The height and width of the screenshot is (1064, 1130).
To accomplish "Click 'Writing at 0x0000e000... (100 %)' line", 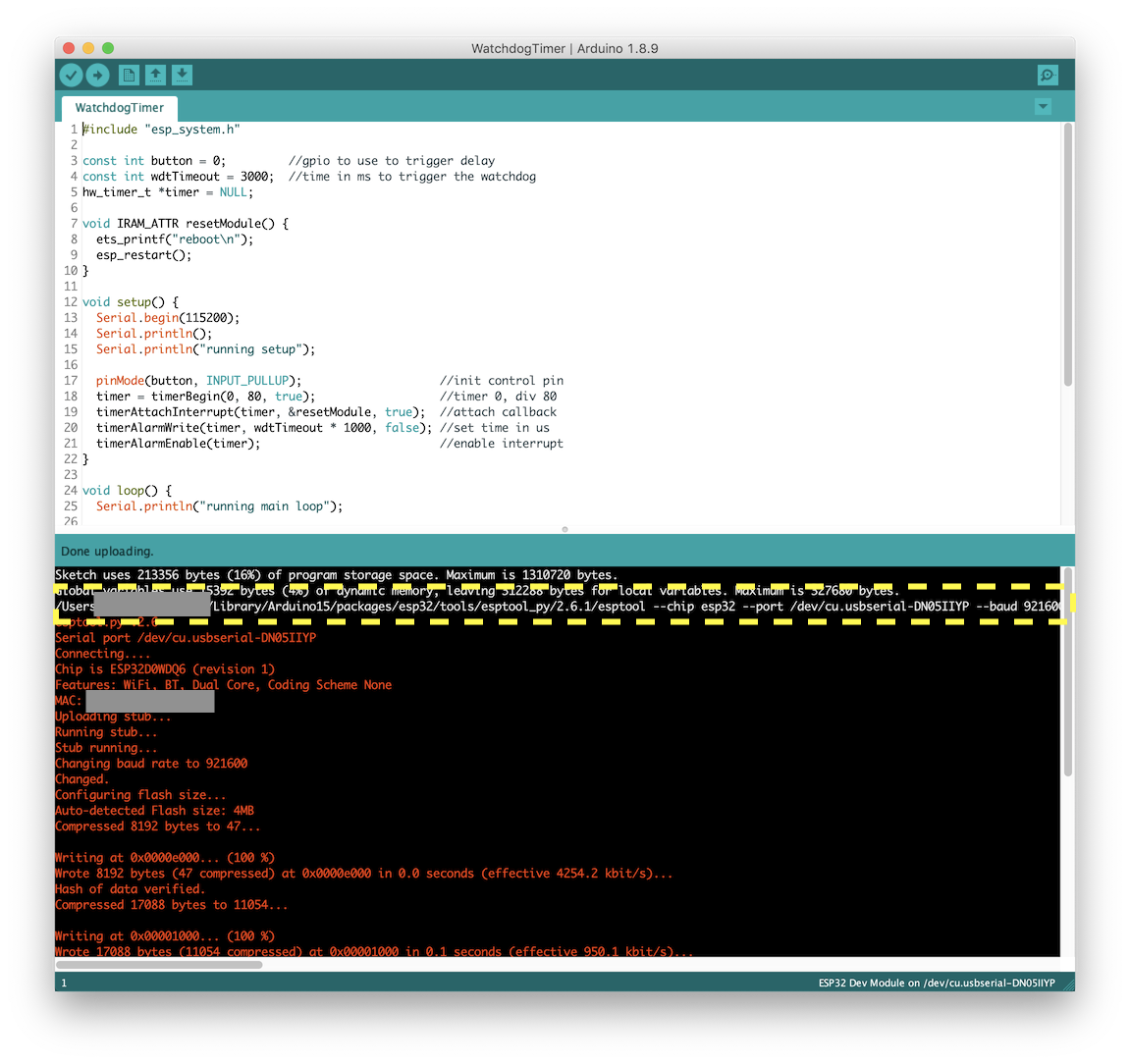I will tap(165, 858).
